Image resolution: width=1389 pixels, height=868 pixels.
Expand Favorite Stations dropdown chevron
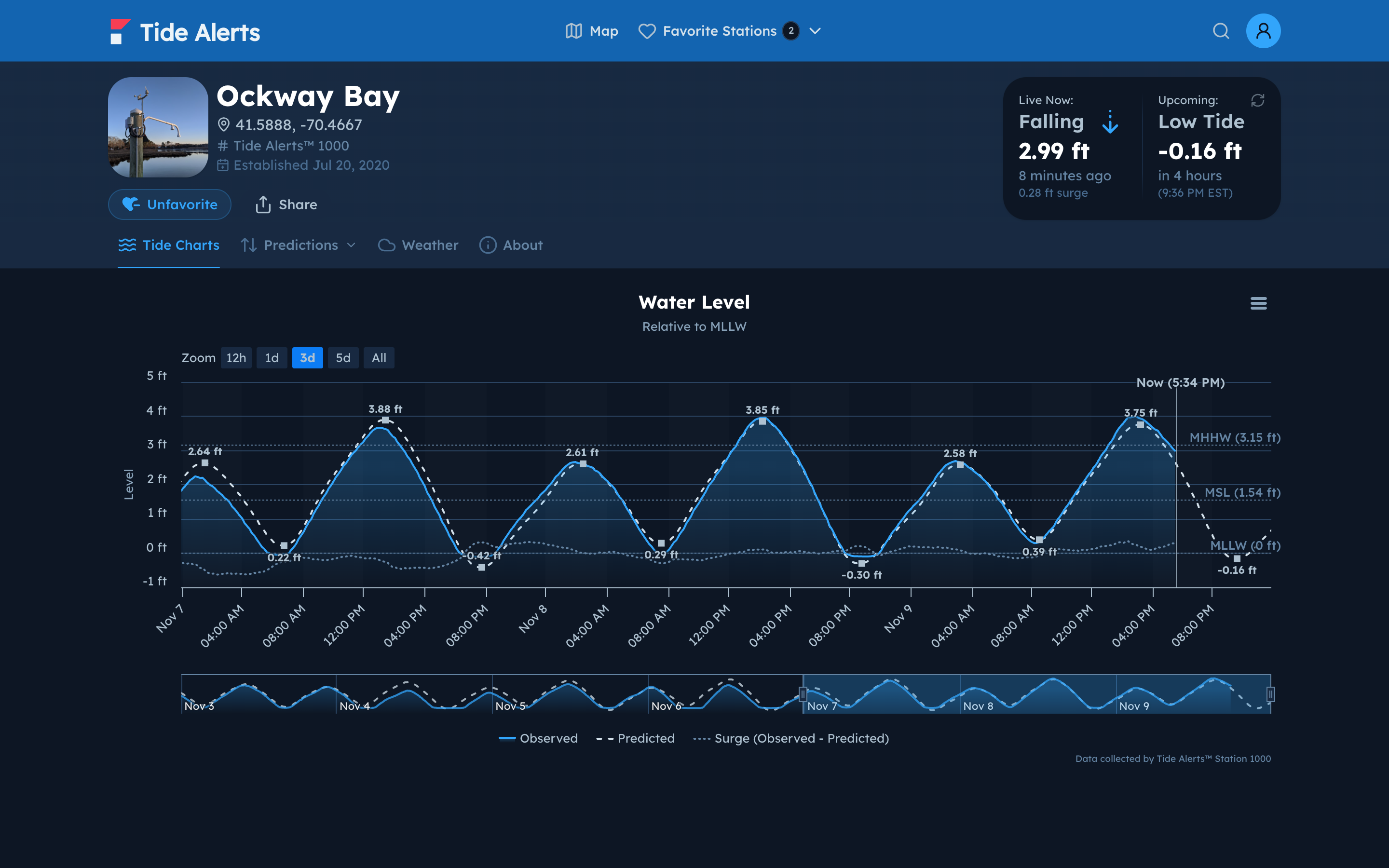[815, 31]
